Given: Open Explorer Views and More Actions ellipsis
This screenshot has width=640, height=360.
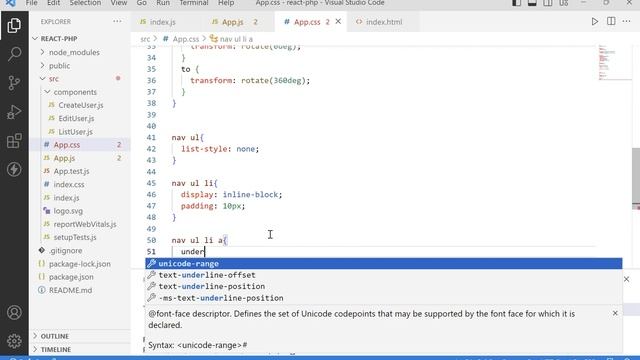Looking at the screenshot, I should 117,22.
